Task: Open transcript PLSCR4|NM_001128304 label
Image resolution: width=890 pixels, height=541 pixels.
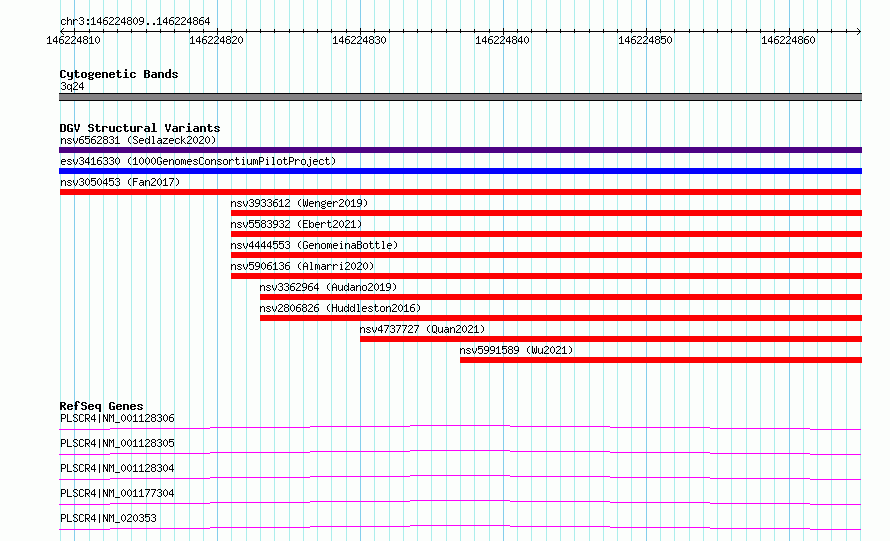Action: click(117, 468)
